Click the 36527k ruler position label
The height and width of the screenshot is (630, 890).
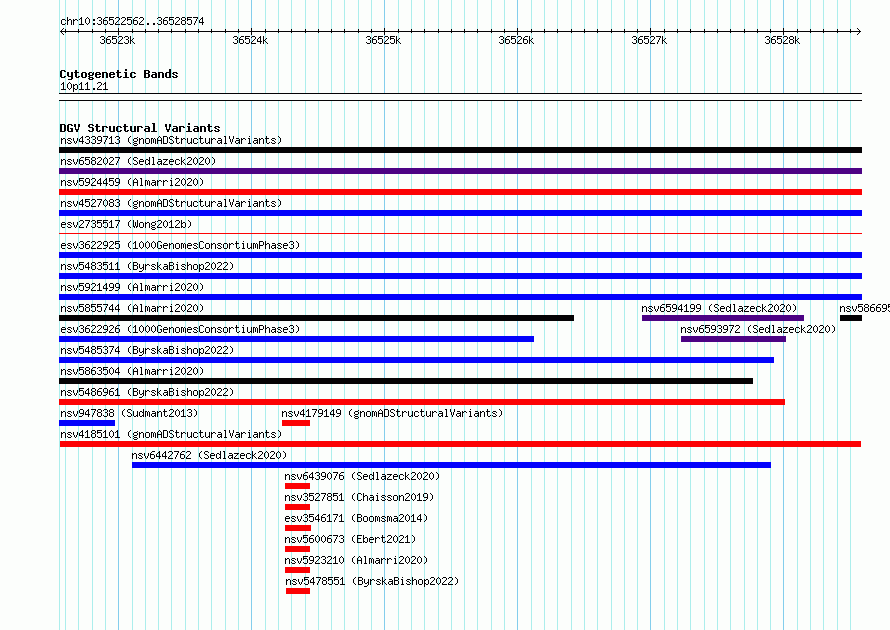[649, 40]
